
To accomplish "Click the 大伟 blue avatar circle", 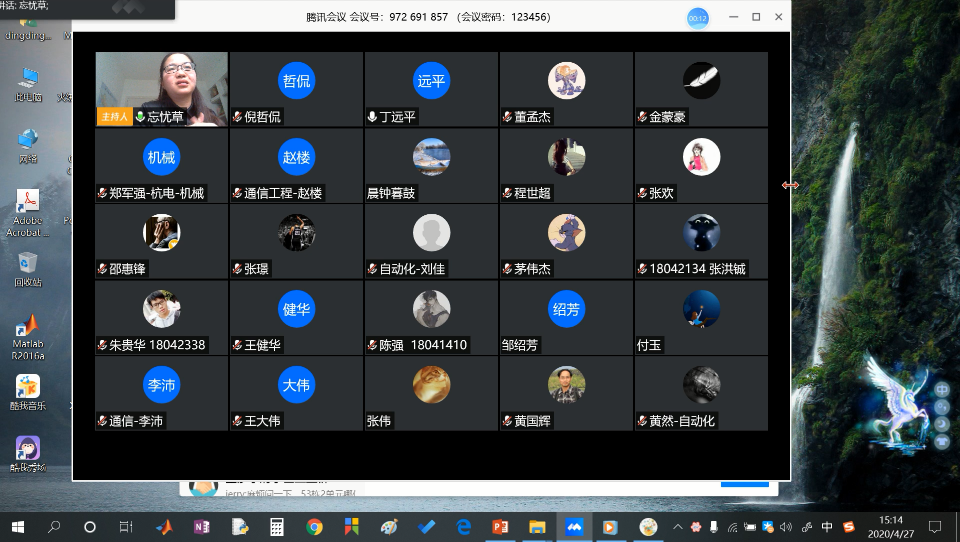I will click(x=296, y=385).
